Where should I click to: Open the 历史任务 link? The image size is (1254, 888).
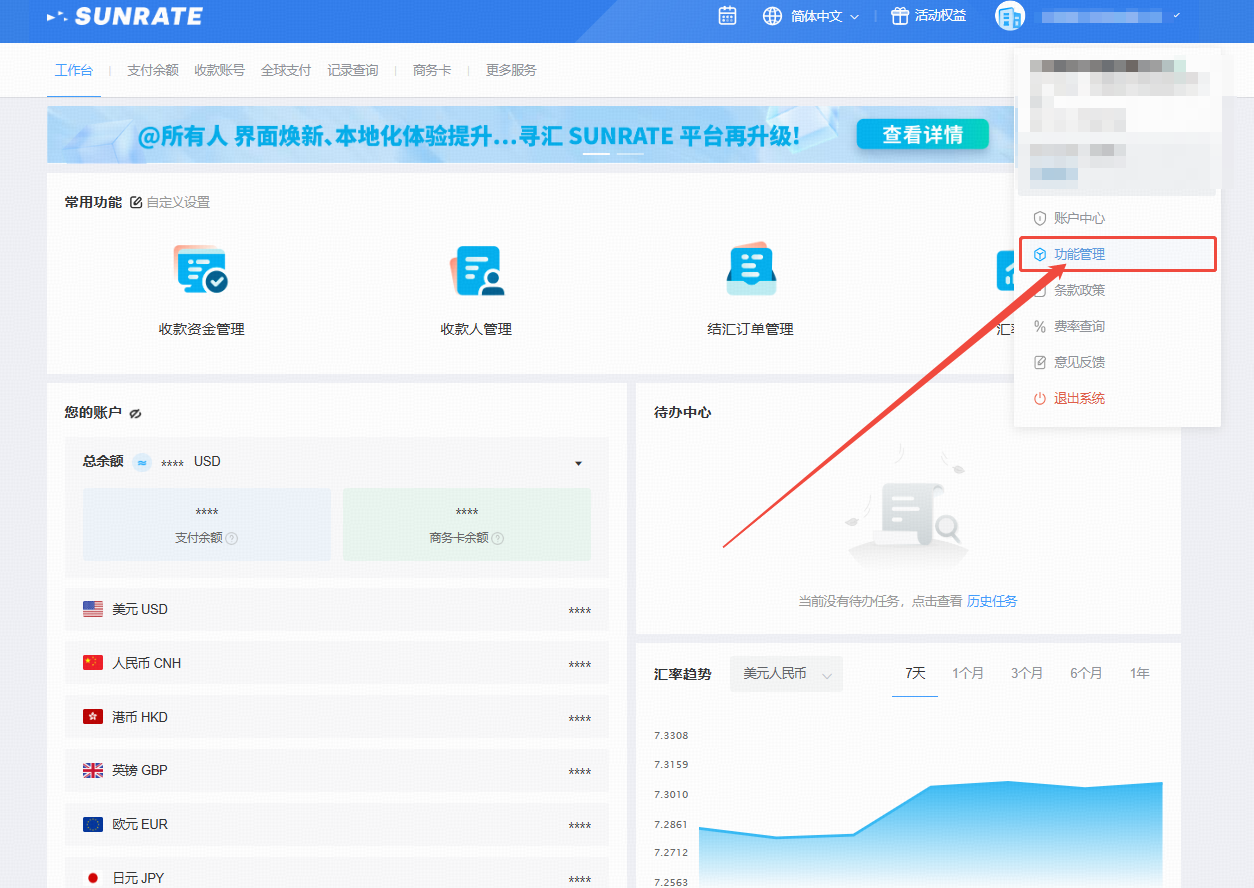pyautogui.click(x=992, y=601)
